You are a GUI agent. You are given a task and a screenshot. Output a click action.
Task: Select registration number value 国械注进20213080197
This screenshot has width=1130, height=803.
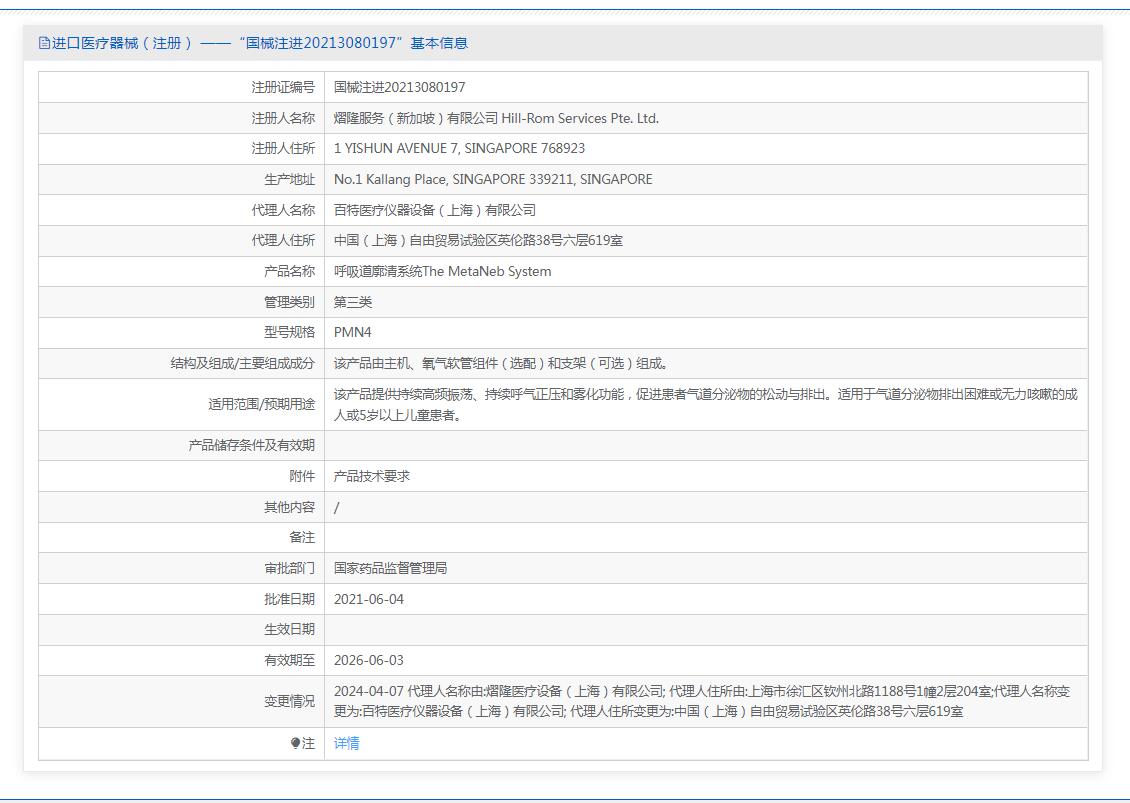click(399, 87)
